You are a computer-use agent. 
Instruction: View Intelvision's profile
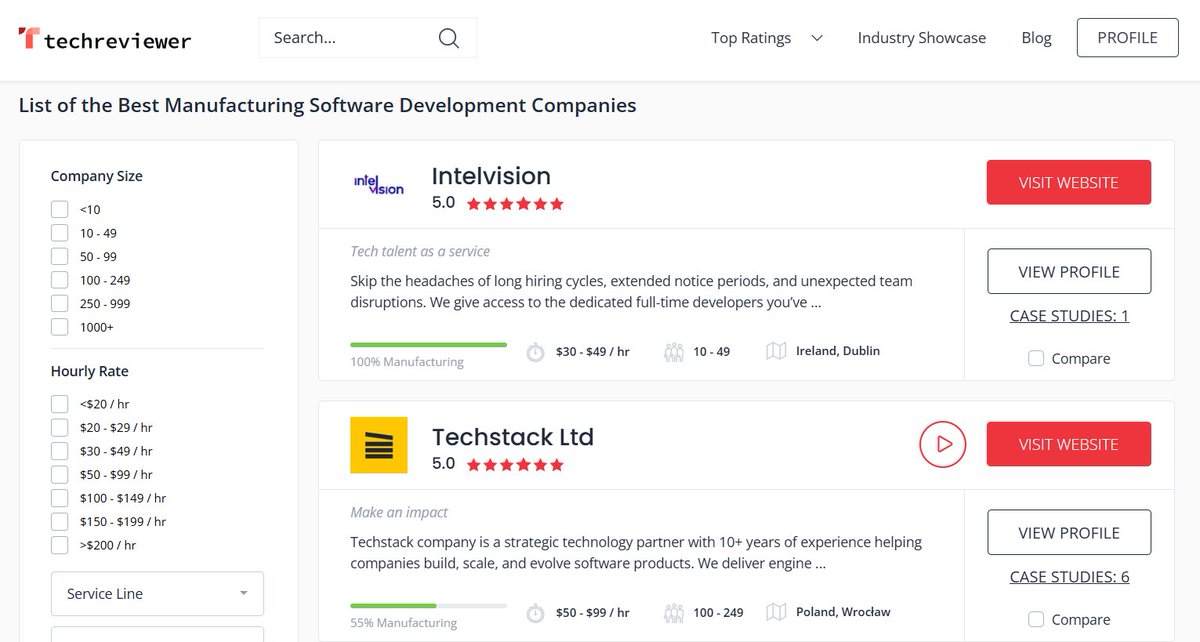click(1069, 272)
